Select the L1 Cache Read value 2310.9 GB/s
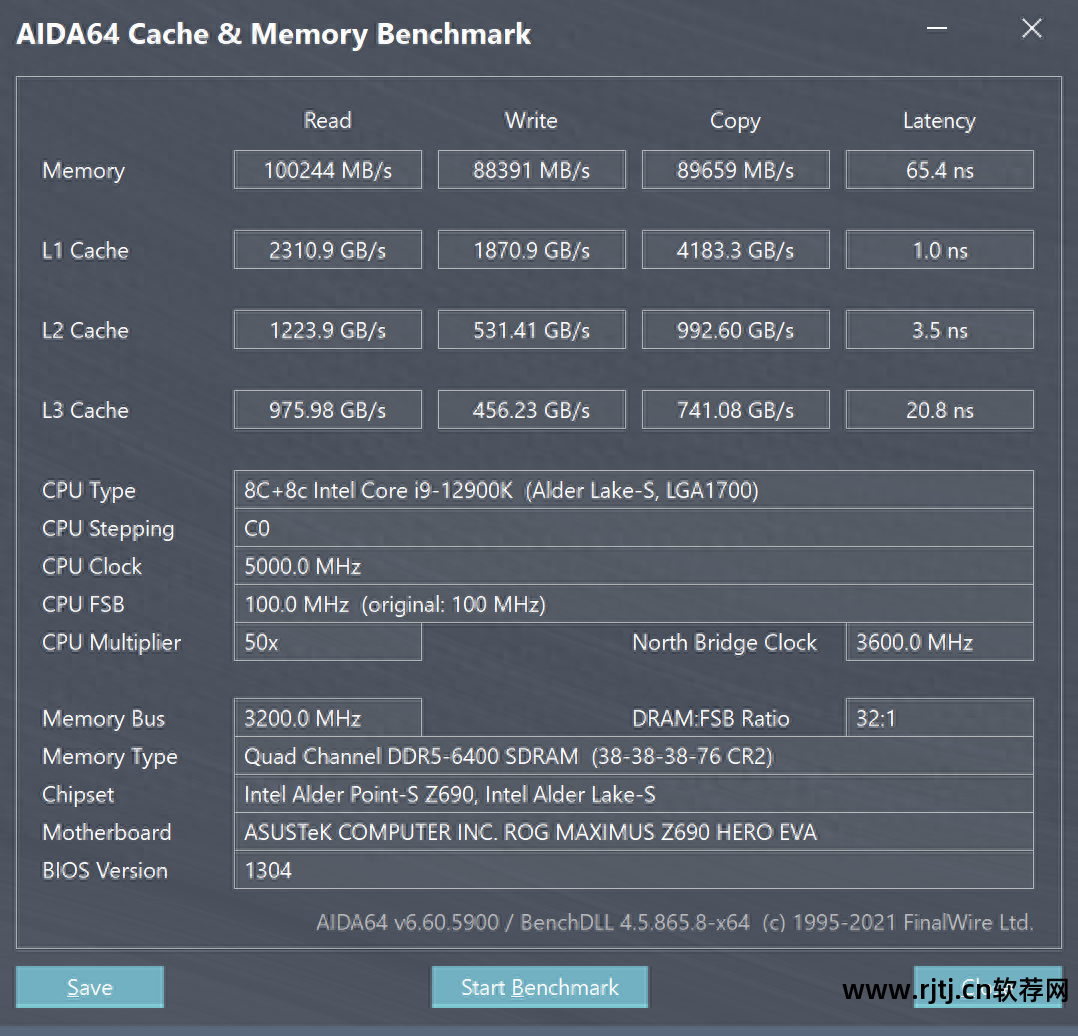 (x=328, y=250)
